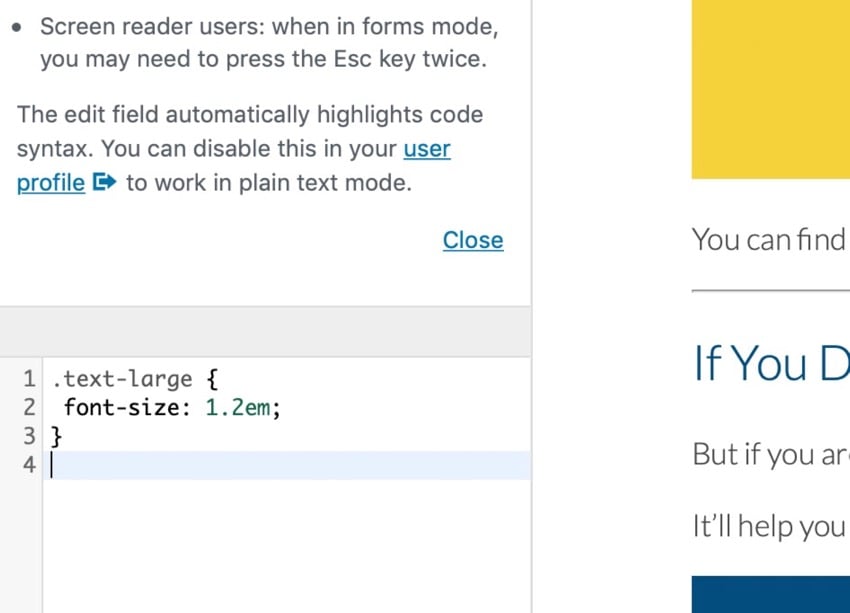Click the "If You D" heading in preview
Screen dimensions: 850x613
[x=770, y=364]
